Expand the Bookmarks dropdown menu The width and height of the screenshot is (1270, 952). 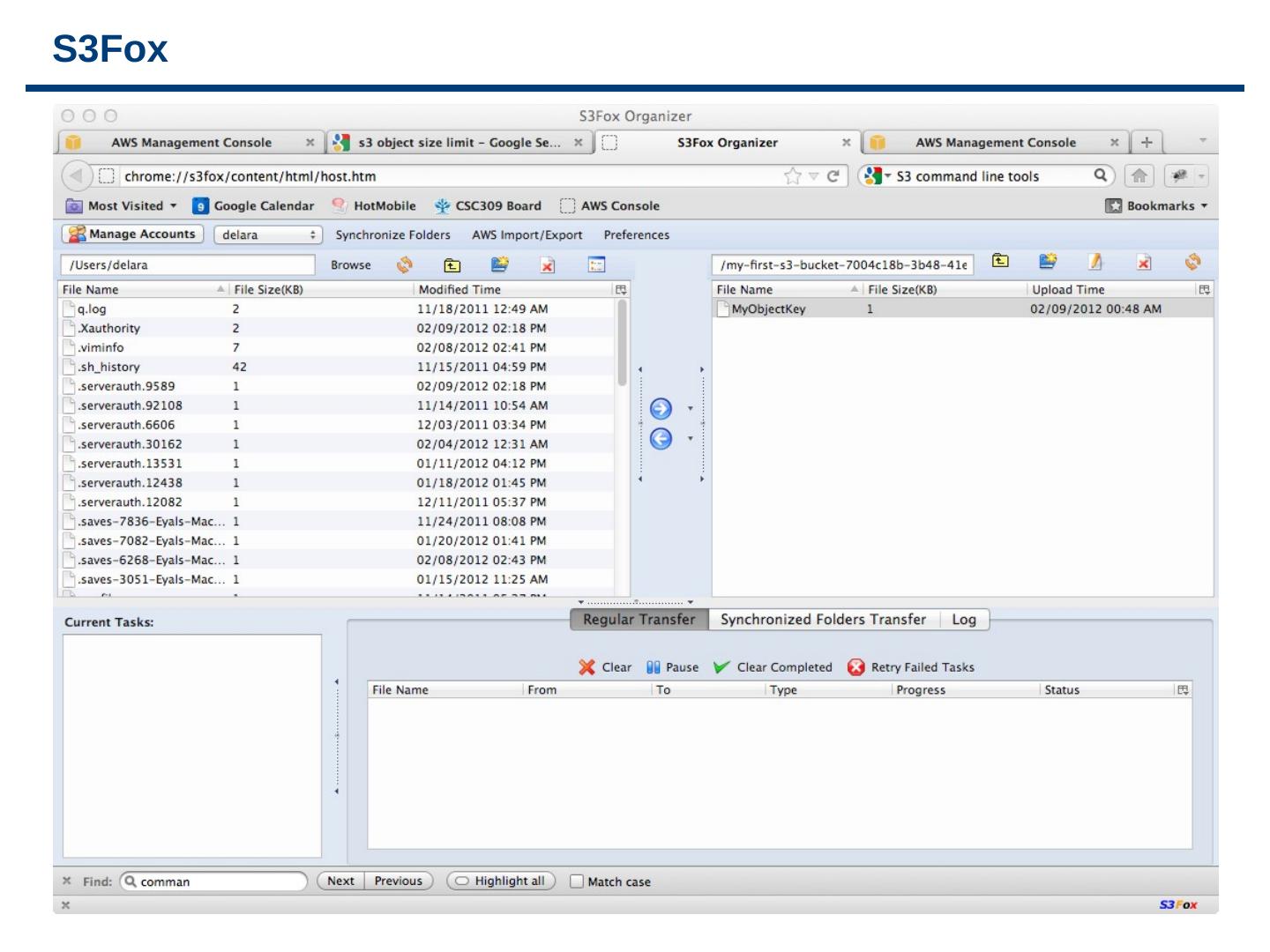pyautogui.click(x=1156, y=206)
